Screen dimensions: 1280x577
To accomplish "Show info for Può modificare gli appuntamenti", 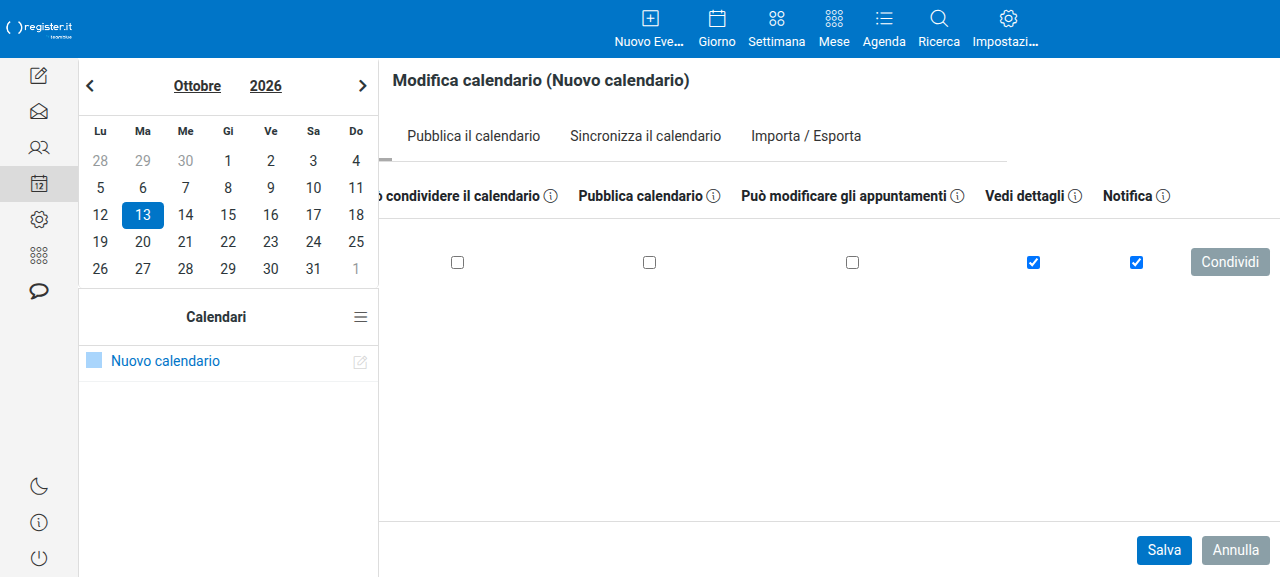I will click(957, 197).
